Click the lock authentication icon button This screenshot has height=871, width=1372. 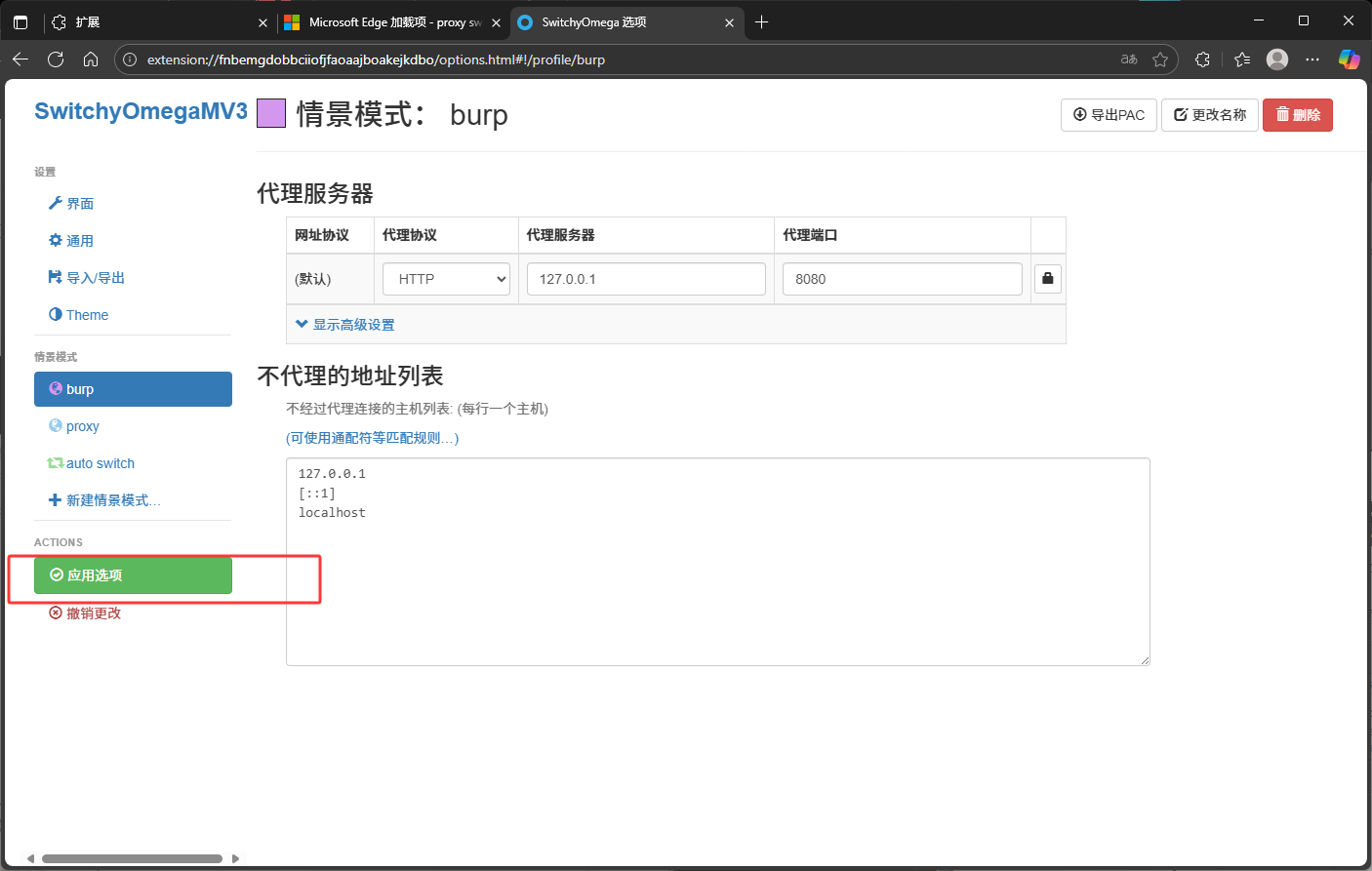click(1048, 279)
